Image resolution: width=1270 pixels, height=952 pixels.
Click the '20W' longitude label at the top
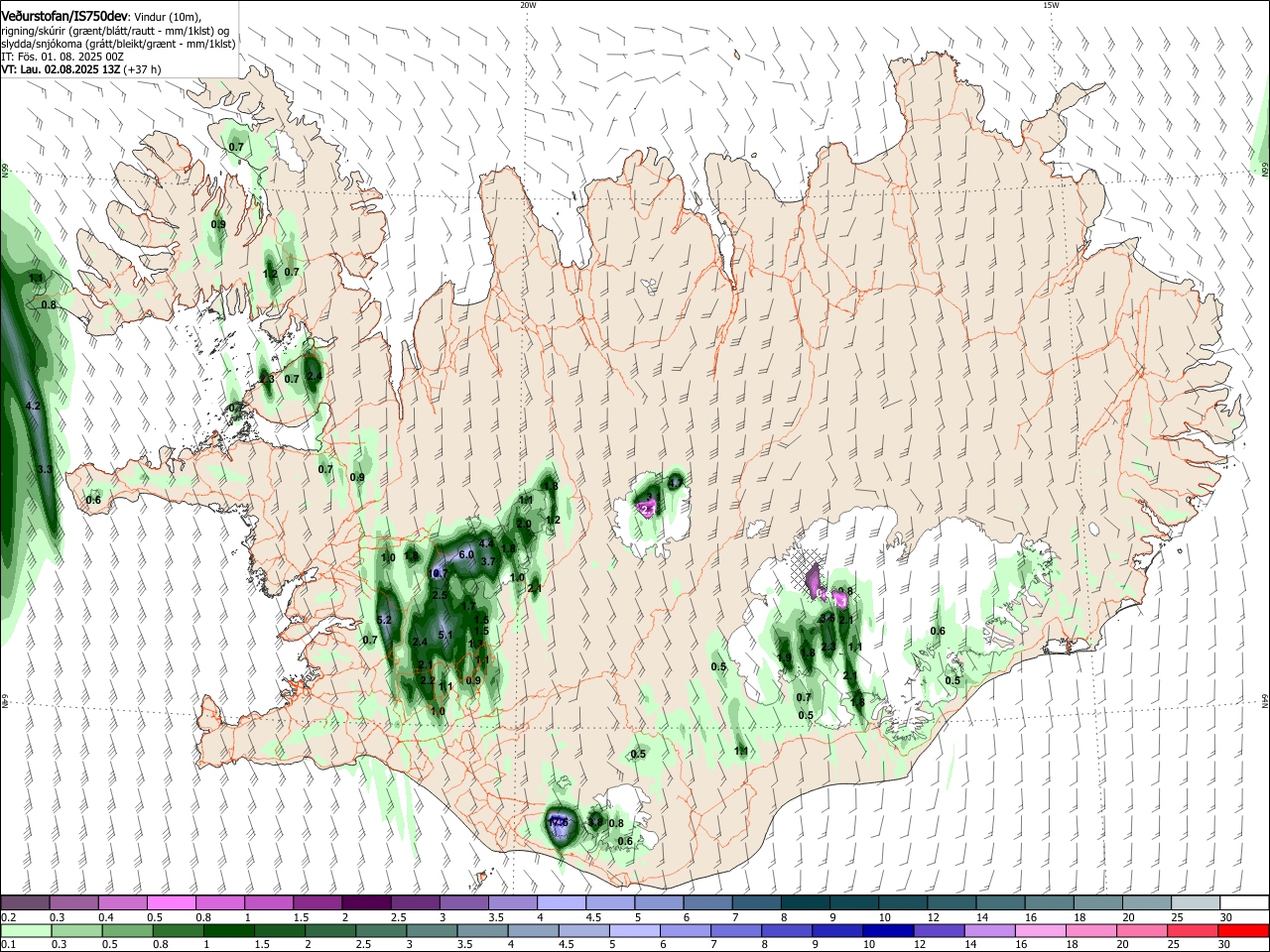point(528,5)
